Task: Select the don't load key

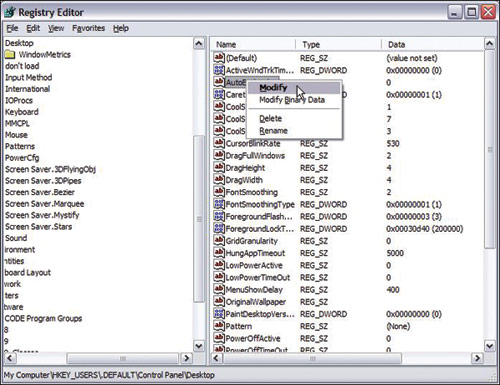Action: [22, 66]
